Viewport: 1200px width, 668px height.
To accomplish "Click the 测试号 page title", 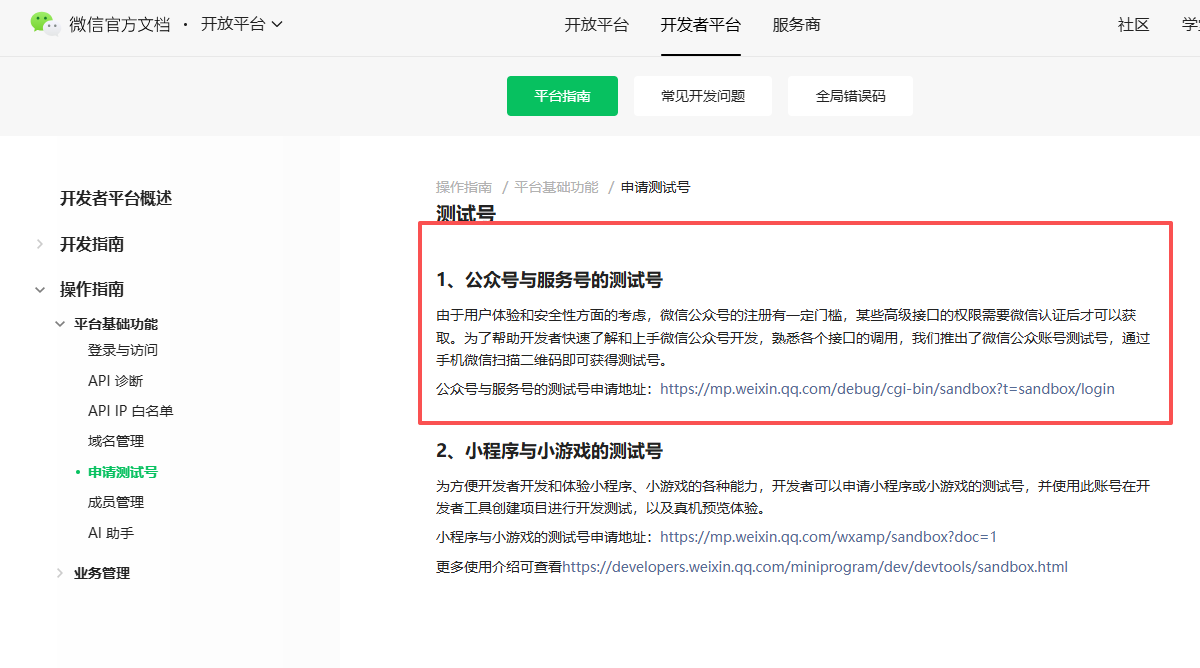I will (466, 213).
